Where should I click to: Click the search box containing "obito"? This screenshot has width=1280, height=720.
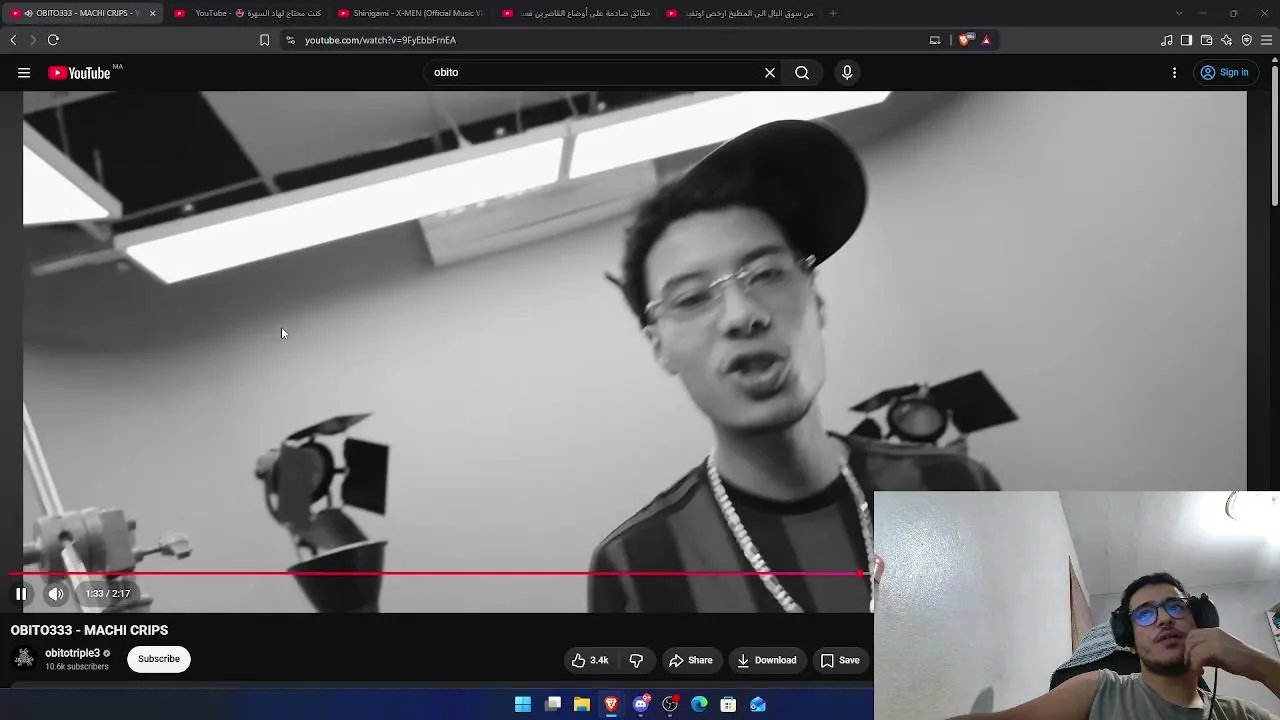pyautogui.click(x=593, y=73)
